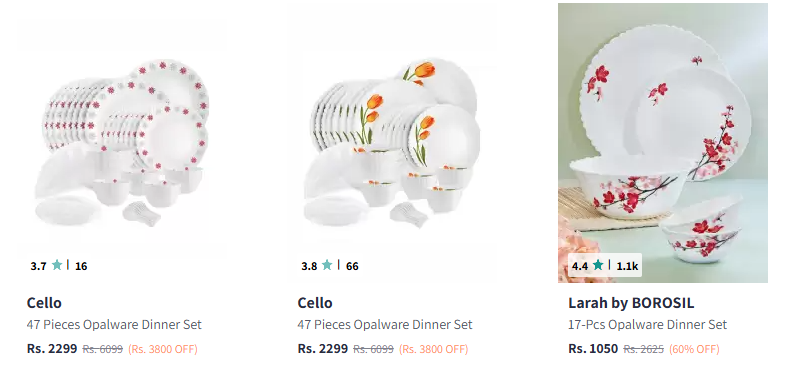Viewport: 788px width, 387px height.
Task: Click the first Cello brand name
Action: click(x=44, y=303)
